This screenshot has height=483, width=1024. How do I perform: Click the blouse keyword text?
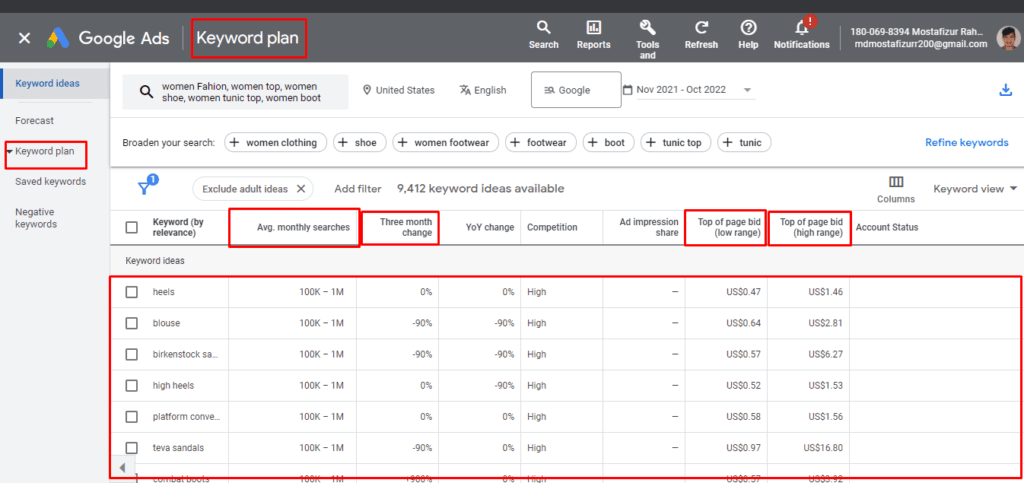point(166,323)
